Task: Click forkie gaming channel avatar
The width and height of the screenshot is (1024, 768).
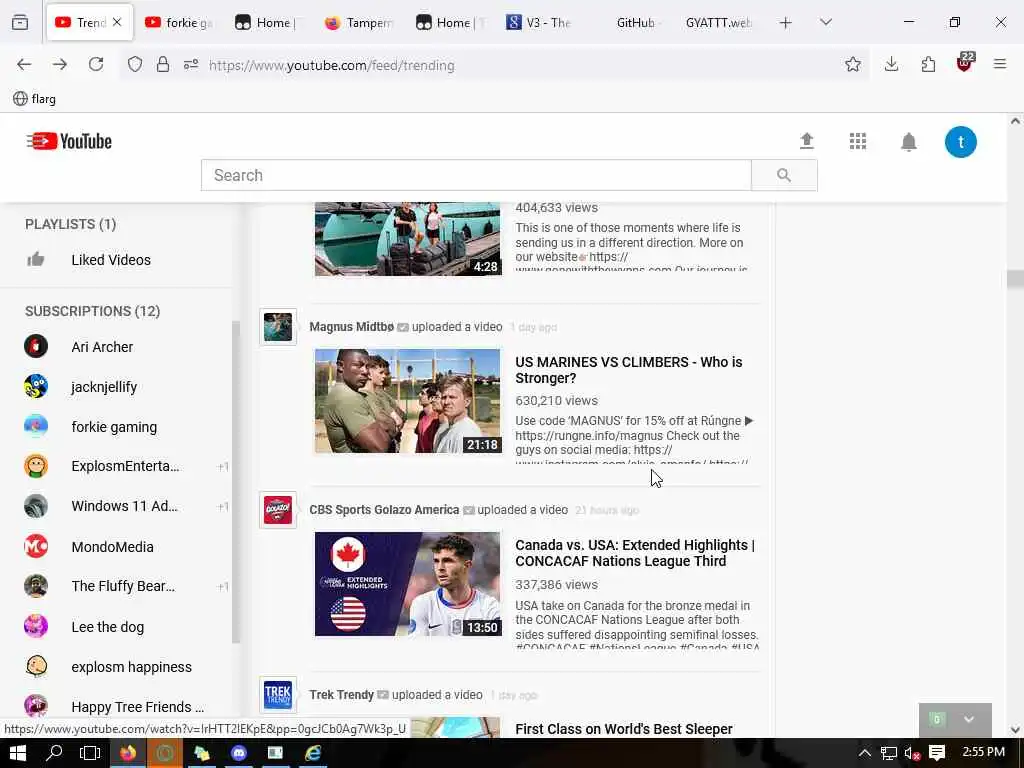Action: (x=36, y=426)
